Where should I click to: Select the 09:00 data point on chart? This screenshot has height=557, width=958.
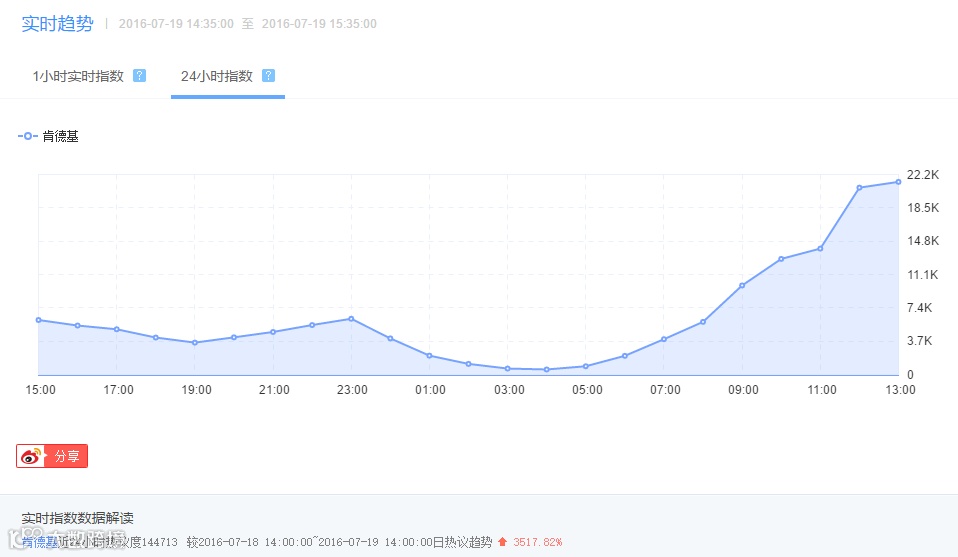pos(742,285)
